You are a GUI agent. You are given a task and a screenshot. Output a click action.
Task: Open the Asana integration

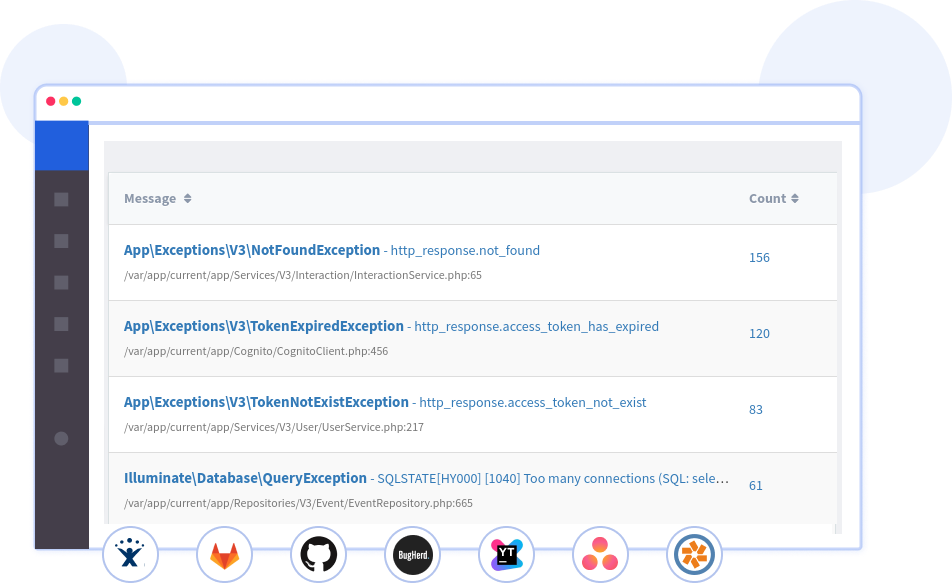coord(600,554)
